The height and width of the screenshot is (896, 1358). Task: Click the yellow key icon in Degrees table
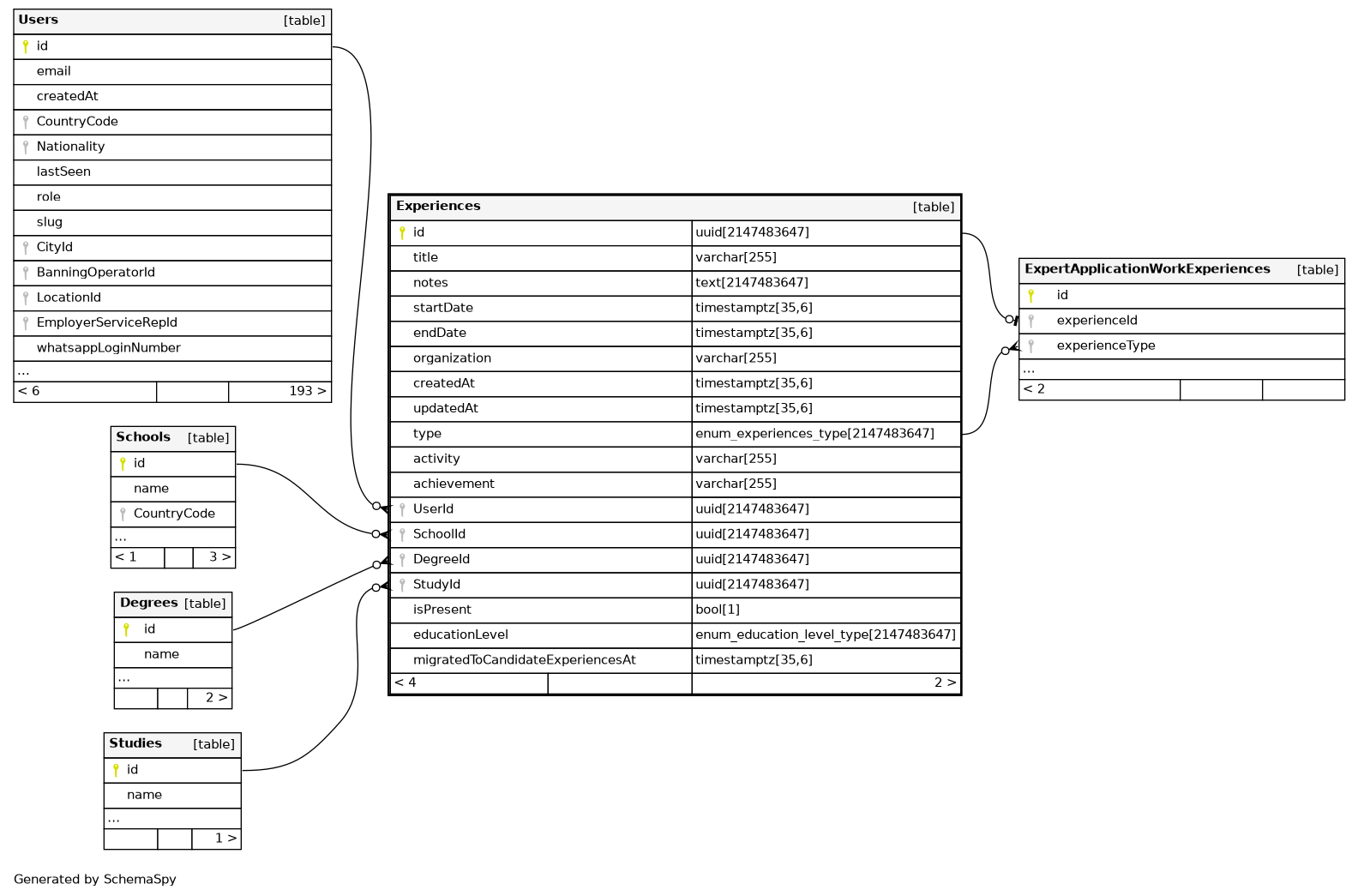[x=126, y=629]
